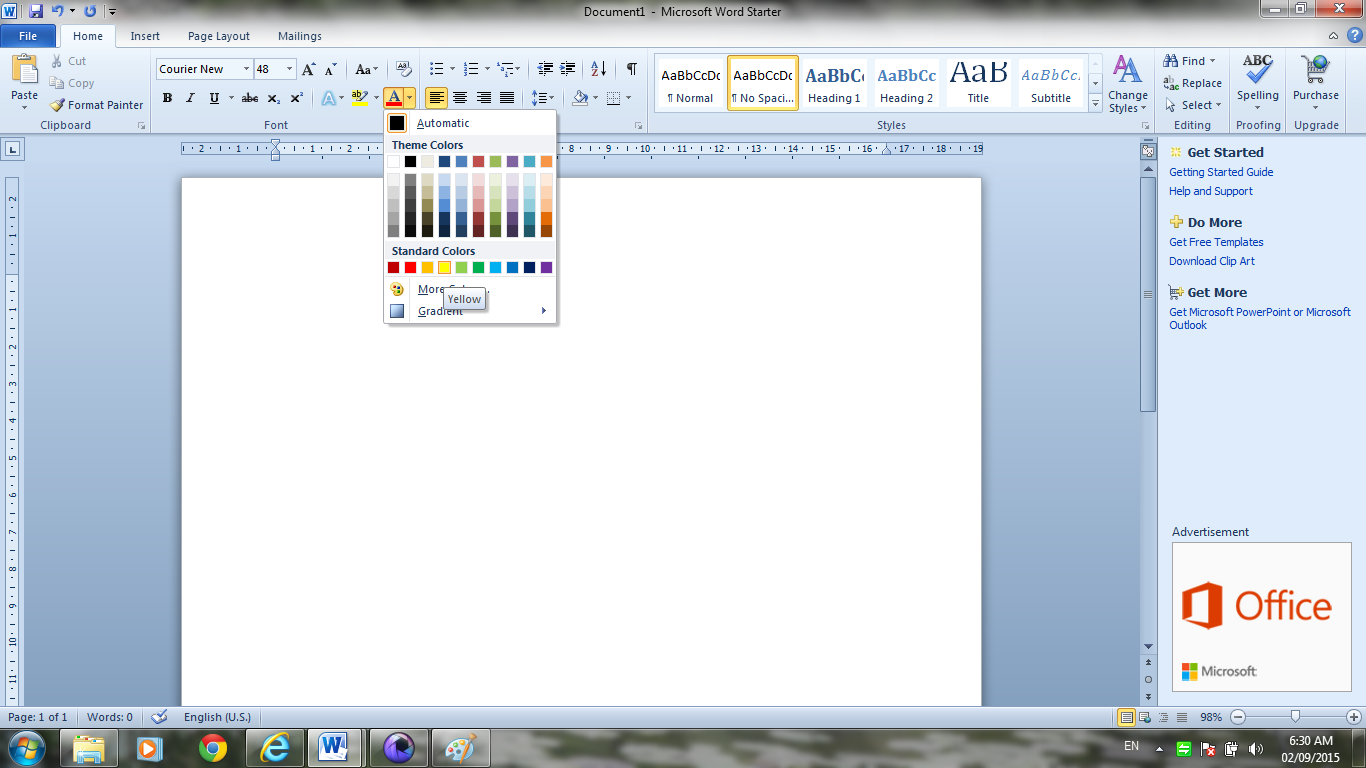The image size is (1366, 768).
Task: Click the Shading paint bucket icon
Action: (580, 98)
